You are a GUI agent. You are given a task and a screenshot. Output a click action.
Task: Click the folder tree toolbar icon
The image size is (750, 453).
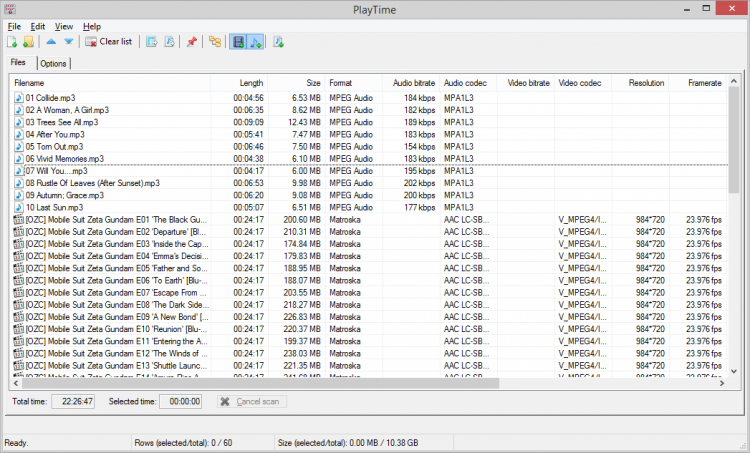pyautogui.click(x=215, y=42)
